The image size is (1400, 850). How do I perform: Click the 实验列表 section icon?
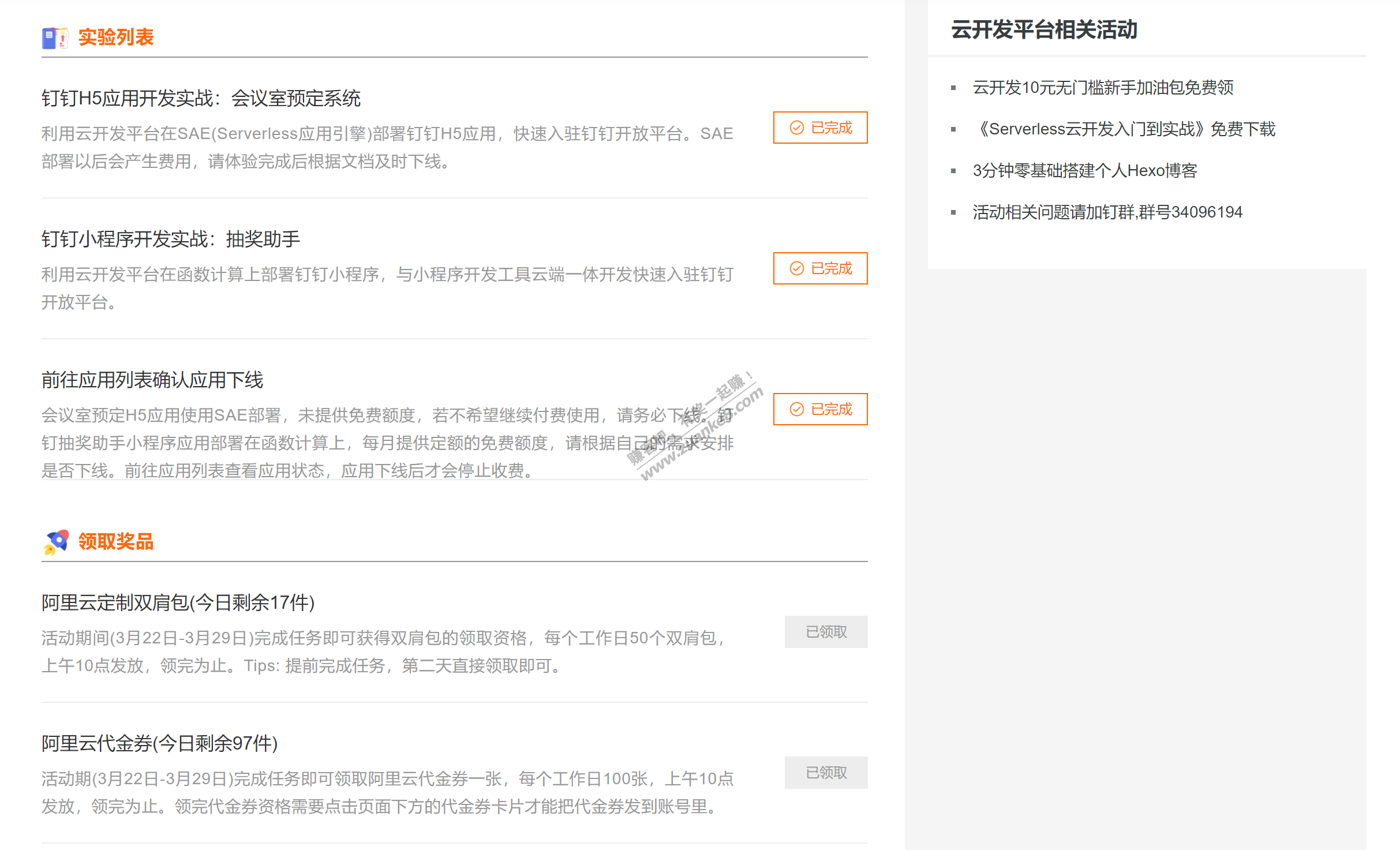[55, 38]
